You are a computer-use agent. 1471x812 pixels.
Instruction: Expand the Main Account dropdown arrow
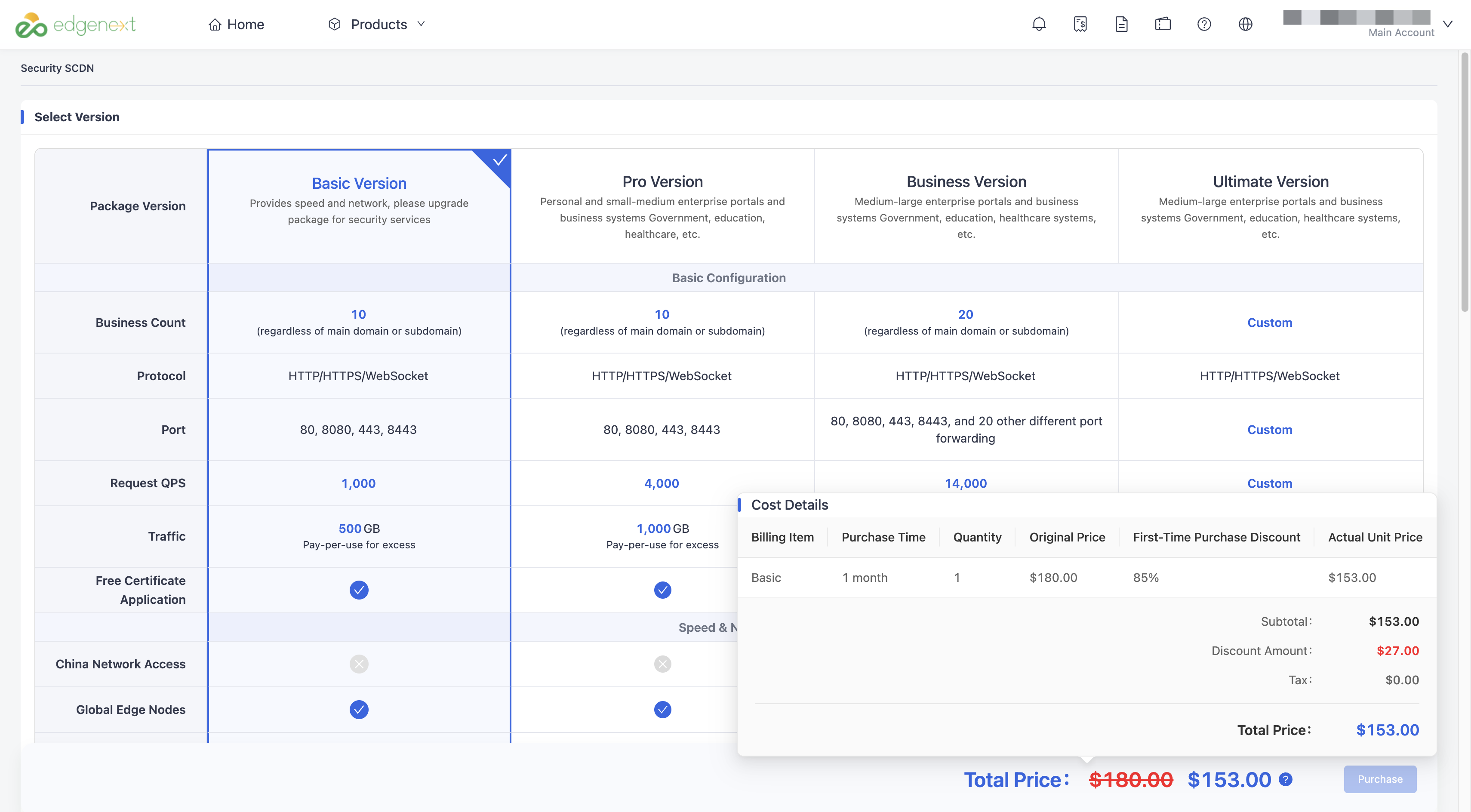click(1447, 24)
